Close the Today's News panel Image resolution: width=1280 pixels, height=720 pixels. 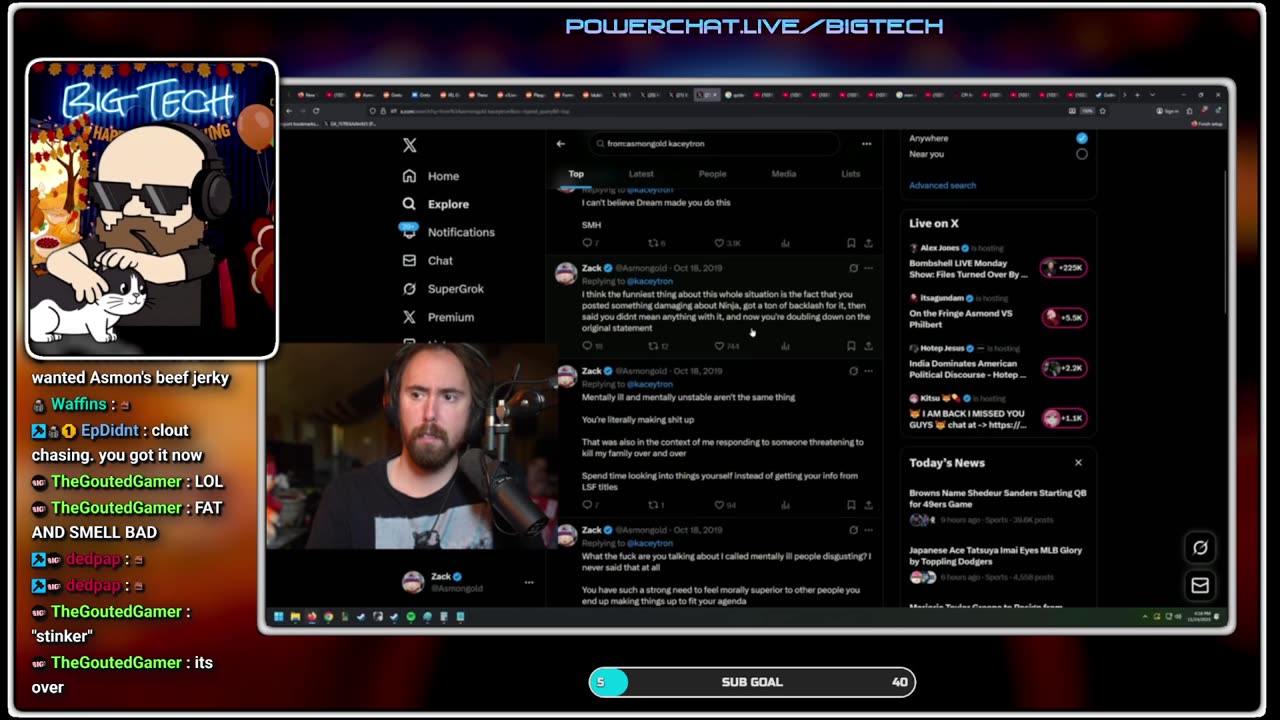click(x=1078, y=463)
